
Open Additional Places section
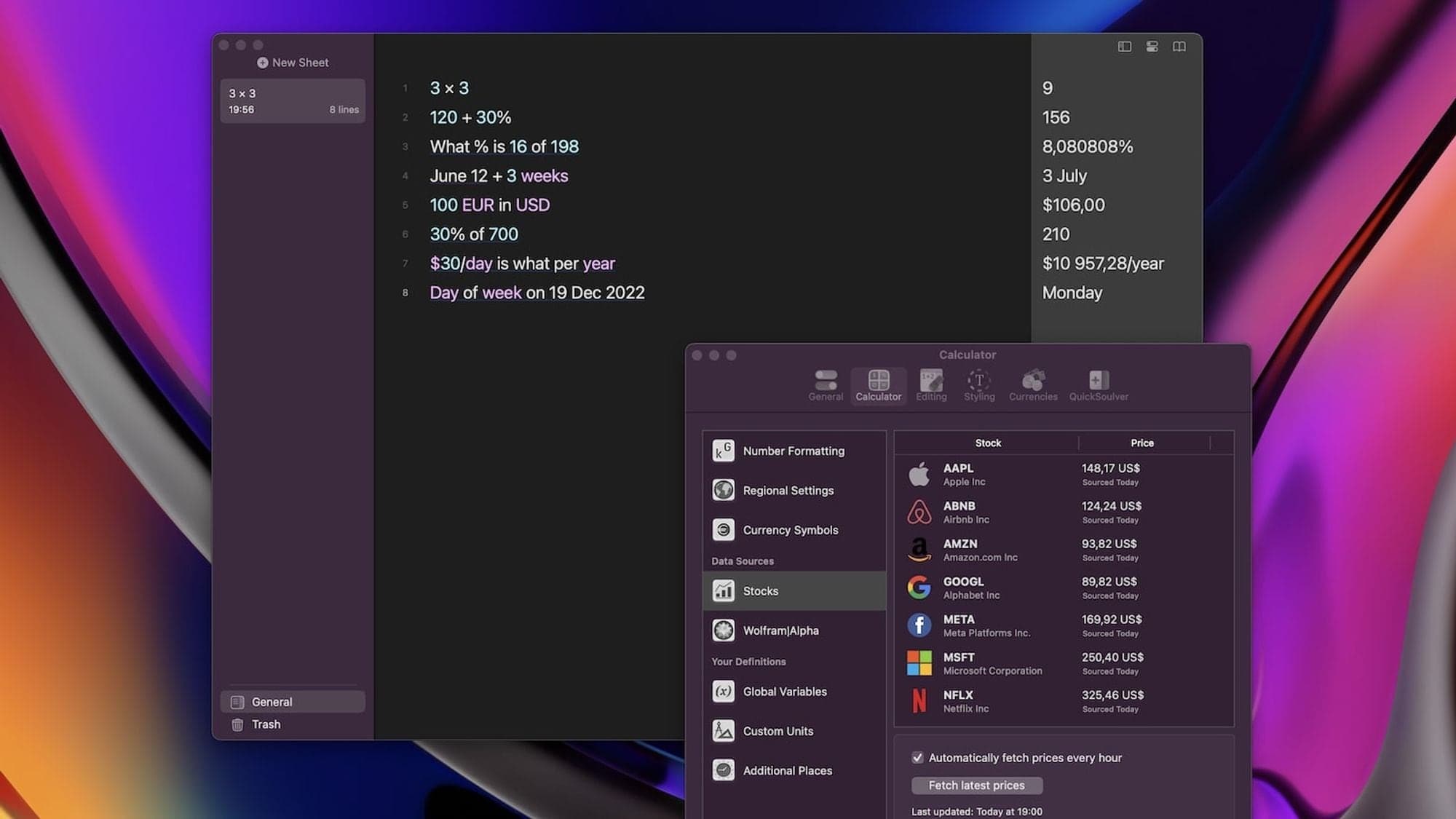coord(794,769)
